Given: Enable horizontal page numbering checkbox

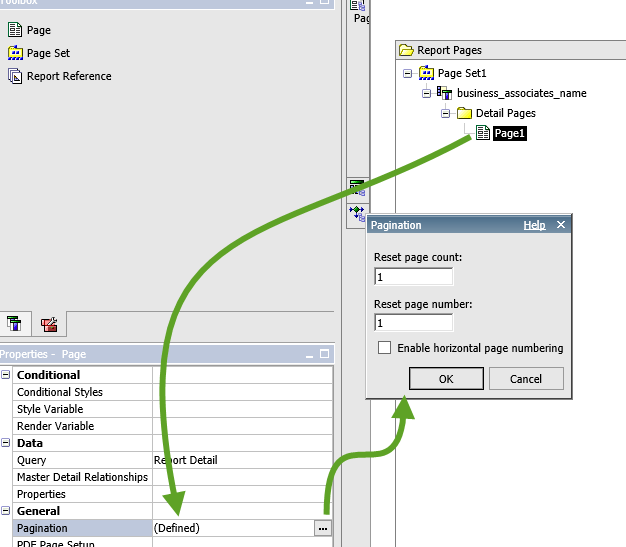Looking at the screenshot, I should pyautogui.click(x=384, y=347).
